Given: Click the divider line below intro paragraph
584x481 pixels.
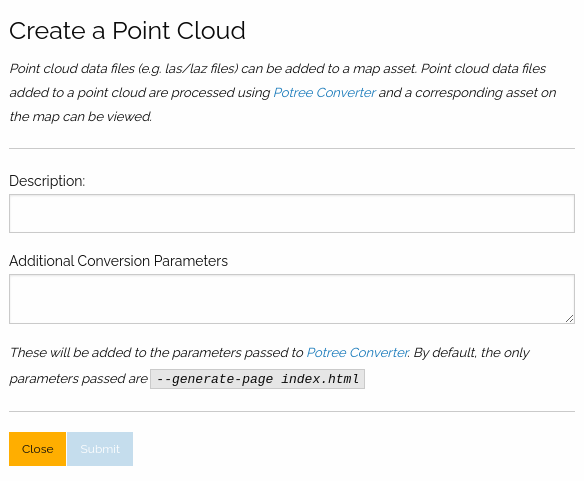Looking at the screenshot, I should coord(292,148).
